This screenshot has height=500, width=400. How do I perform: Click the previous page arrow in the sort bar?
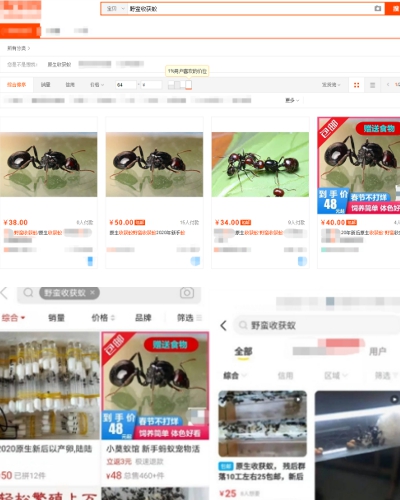[x=388, y=85]
